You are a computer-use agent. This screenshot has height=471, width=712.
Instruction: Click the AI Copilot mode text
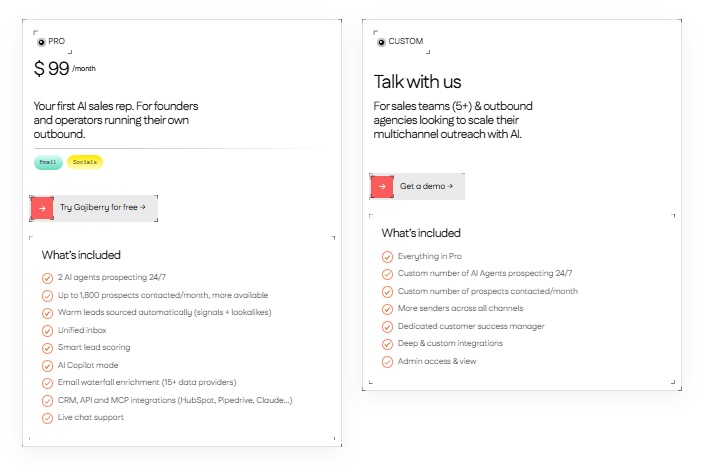coord(88,365)
